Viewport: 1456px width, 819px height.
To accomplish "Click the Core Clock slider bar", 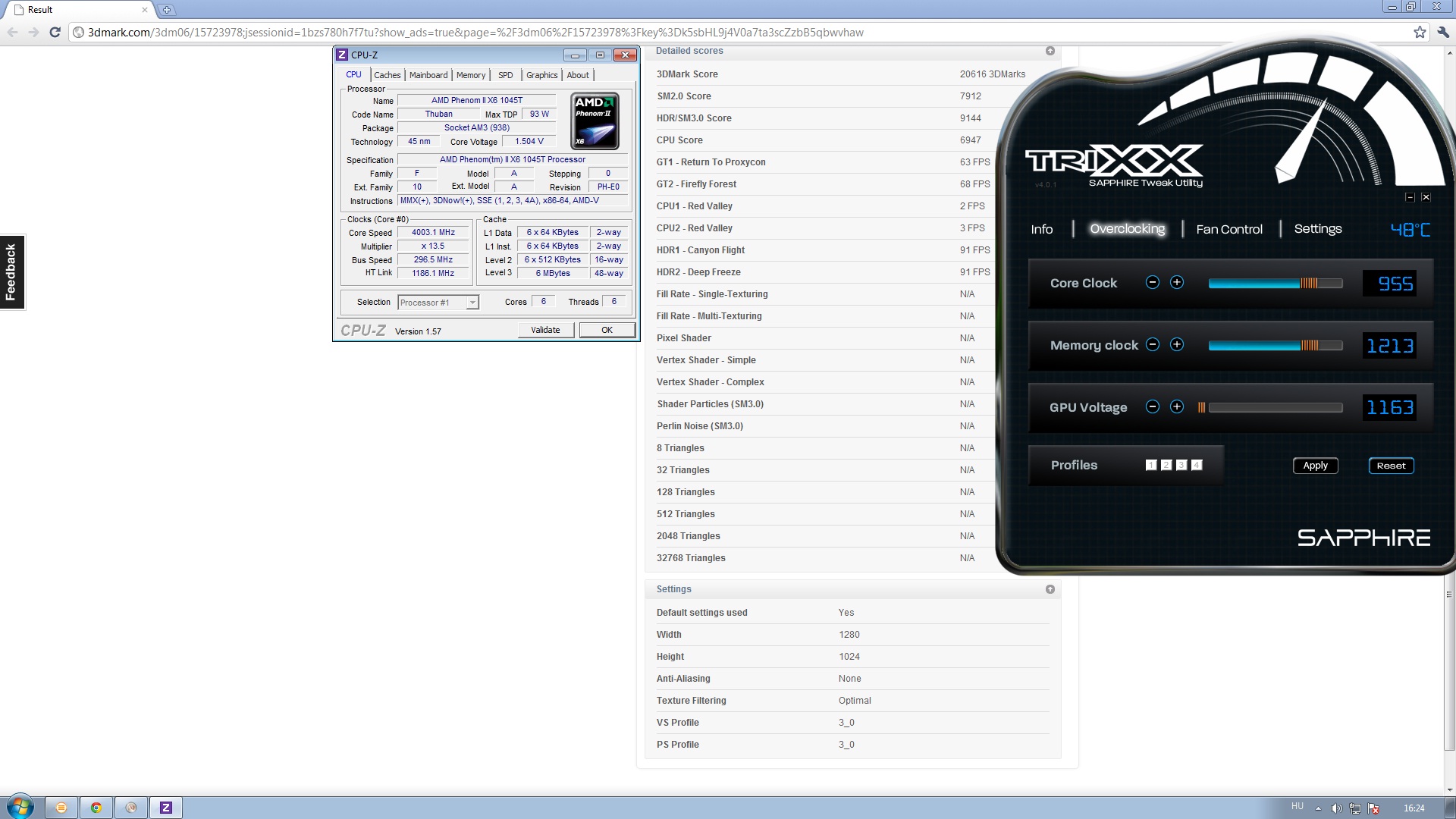I will click(1275, 283).
